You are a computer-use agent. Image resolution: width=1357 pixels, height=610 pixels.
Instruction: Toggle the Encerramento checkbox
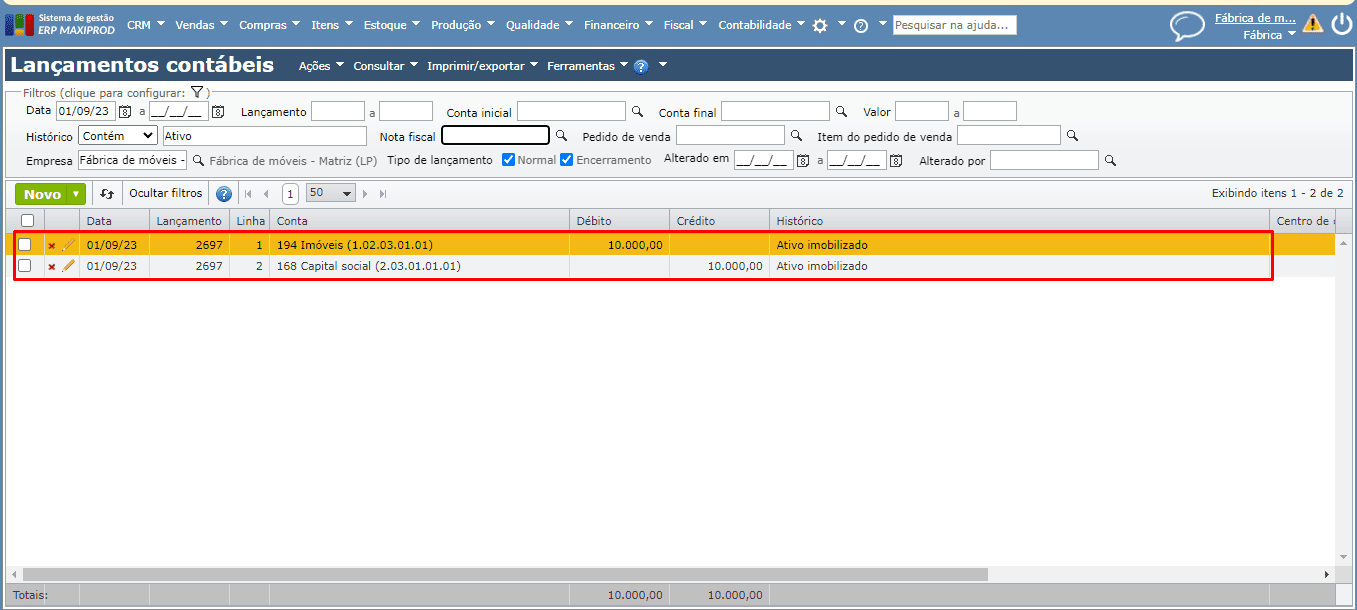pos(567,160)
